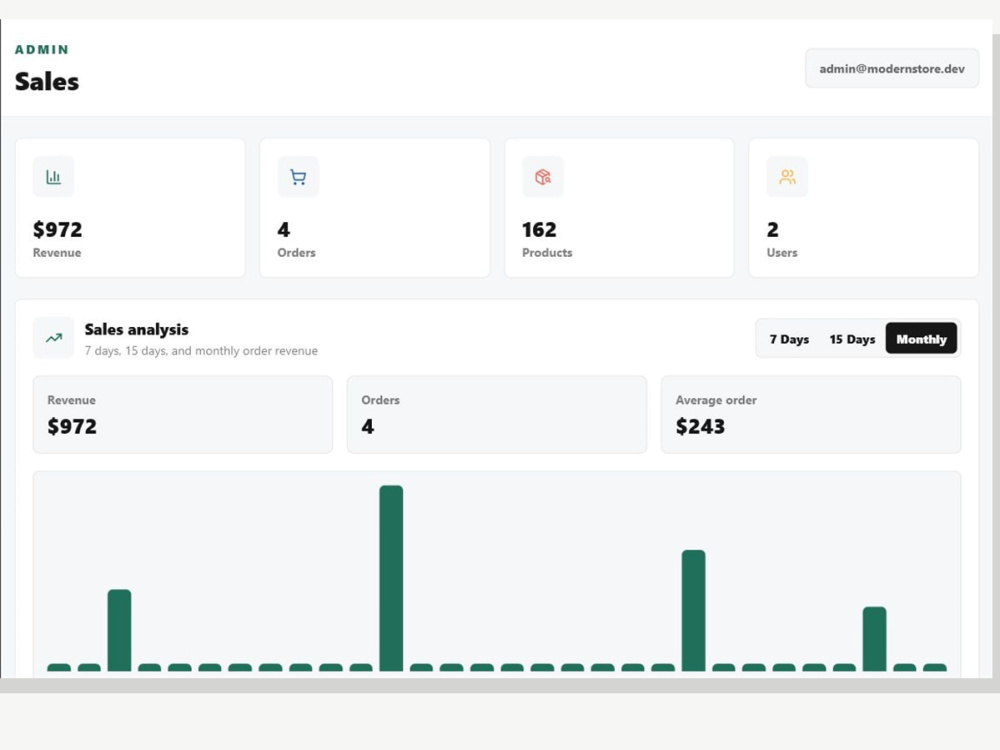
Task: Click the Products label under 162
Action: tap(547, 253)
